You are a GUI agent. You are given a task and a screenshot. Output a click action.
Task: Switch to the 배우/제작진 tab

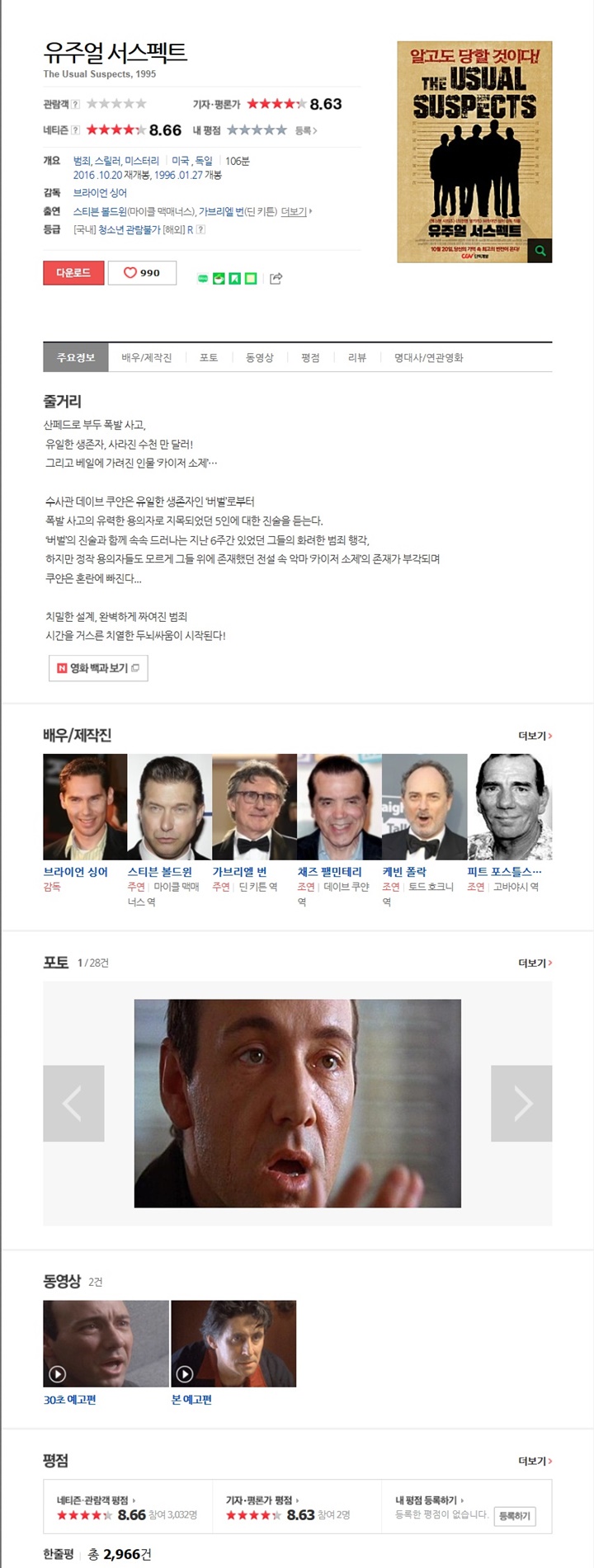point(147,357)
